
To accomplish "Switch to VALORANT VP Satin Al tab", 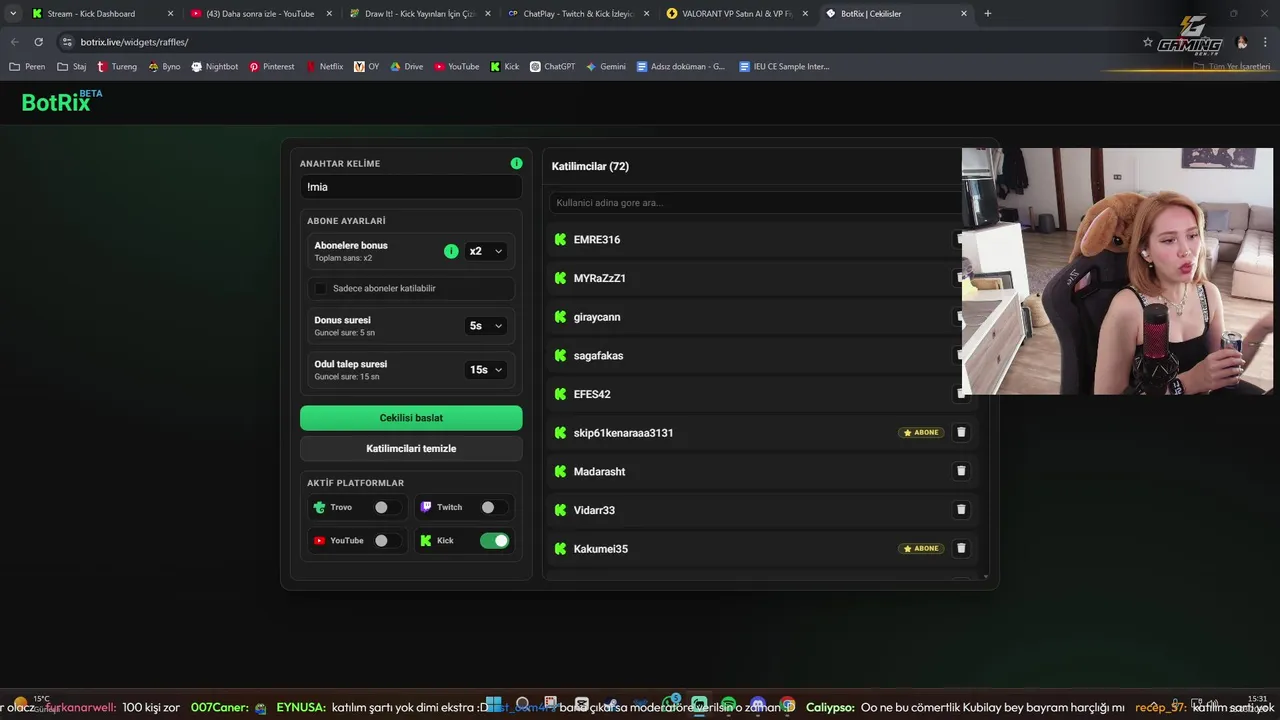I will pos(737,14).
